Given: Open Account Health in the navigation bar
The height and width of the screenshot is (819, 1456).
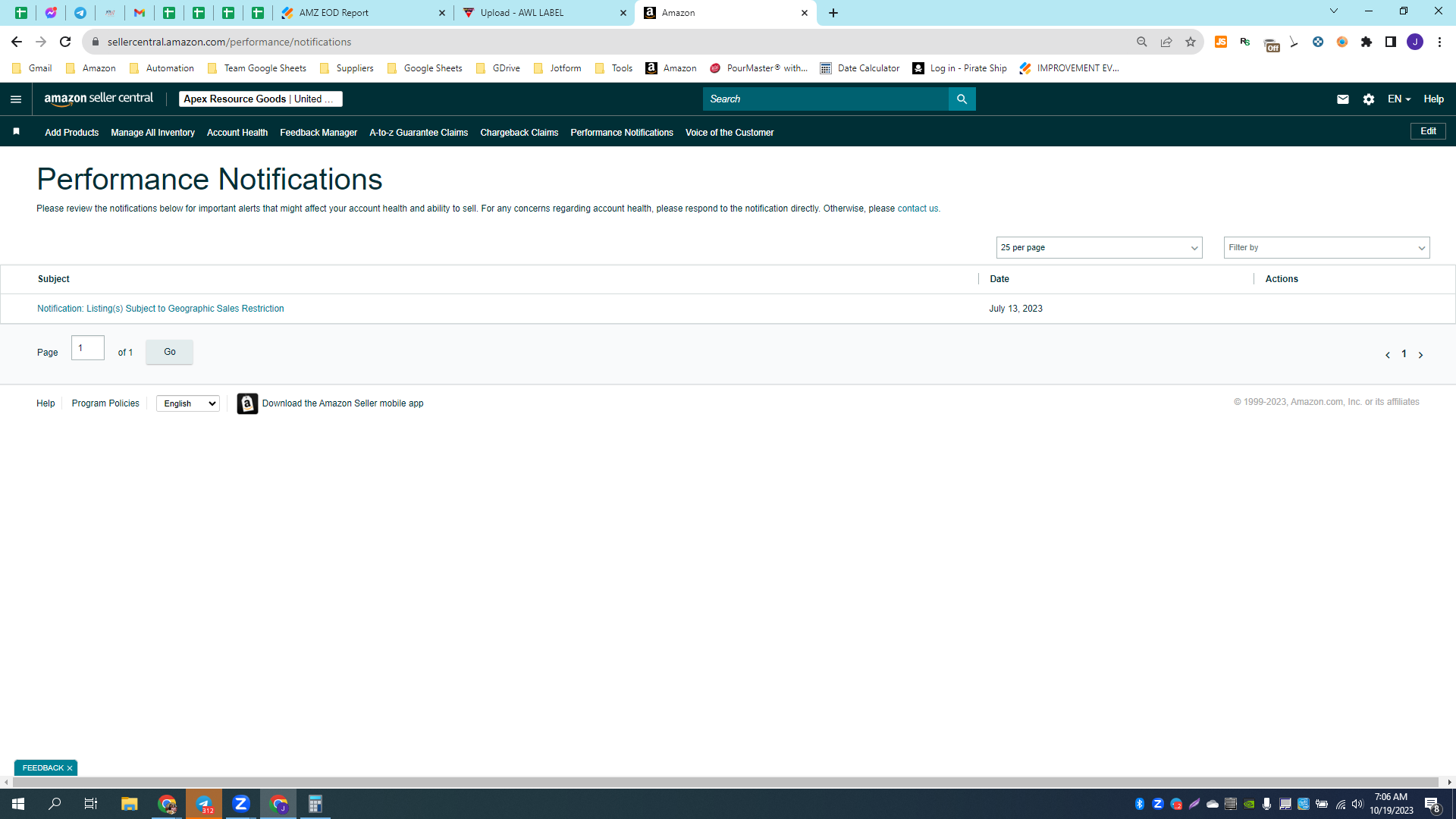Looking at the screenshot, I should point(237,133).
